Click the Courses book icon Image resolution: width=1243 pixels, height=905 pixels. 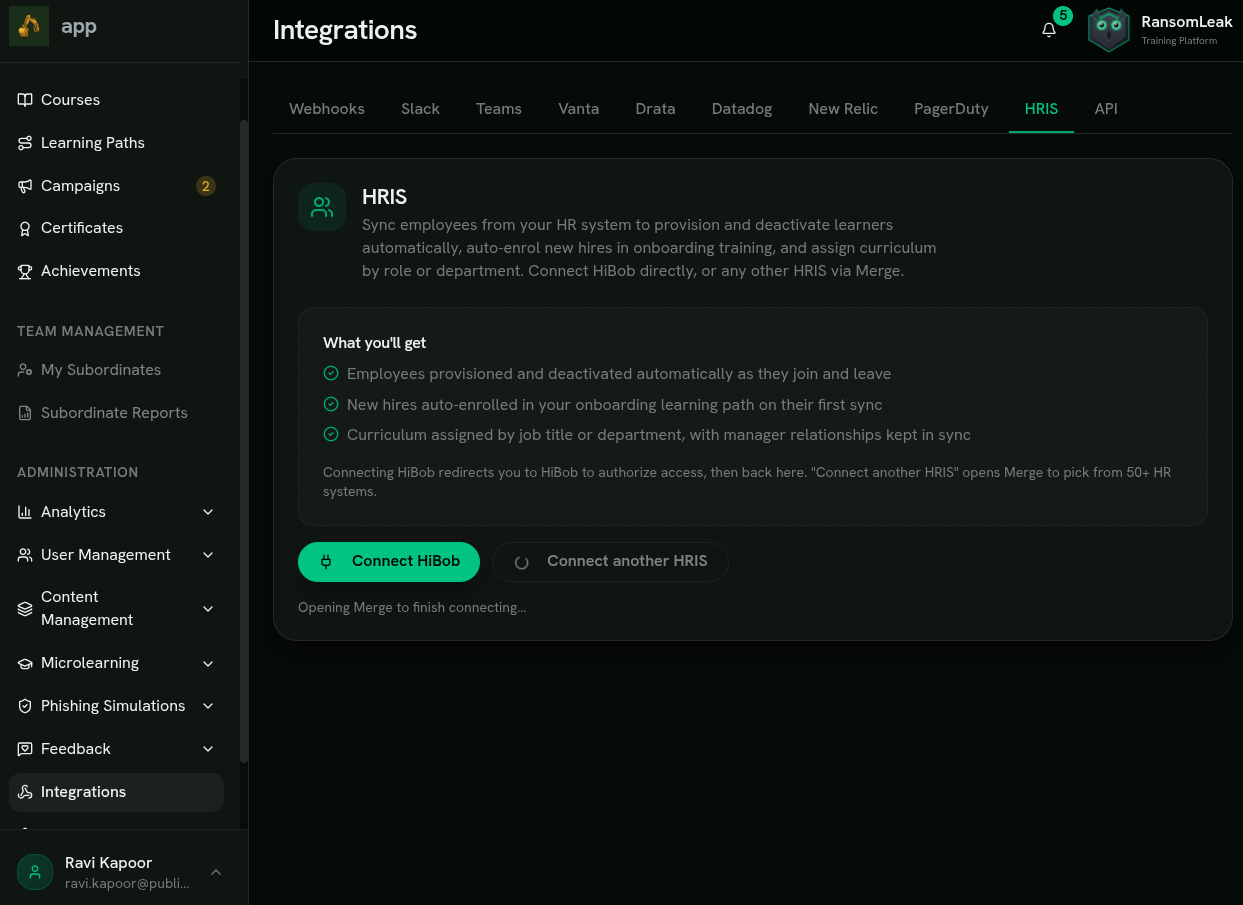[25, 100]
